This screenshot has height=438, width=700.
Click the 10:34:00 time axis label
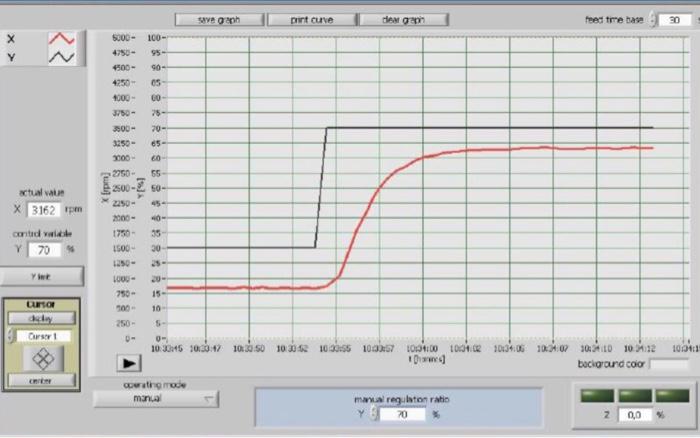coord(422,348)
